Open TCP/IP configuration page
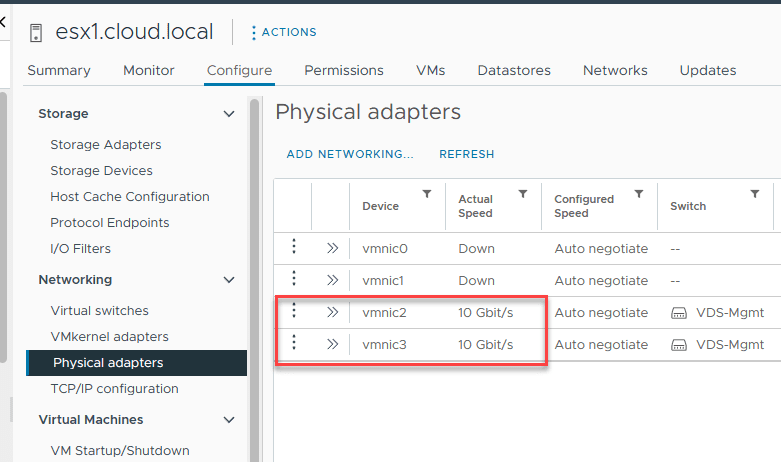 (114, 389)
